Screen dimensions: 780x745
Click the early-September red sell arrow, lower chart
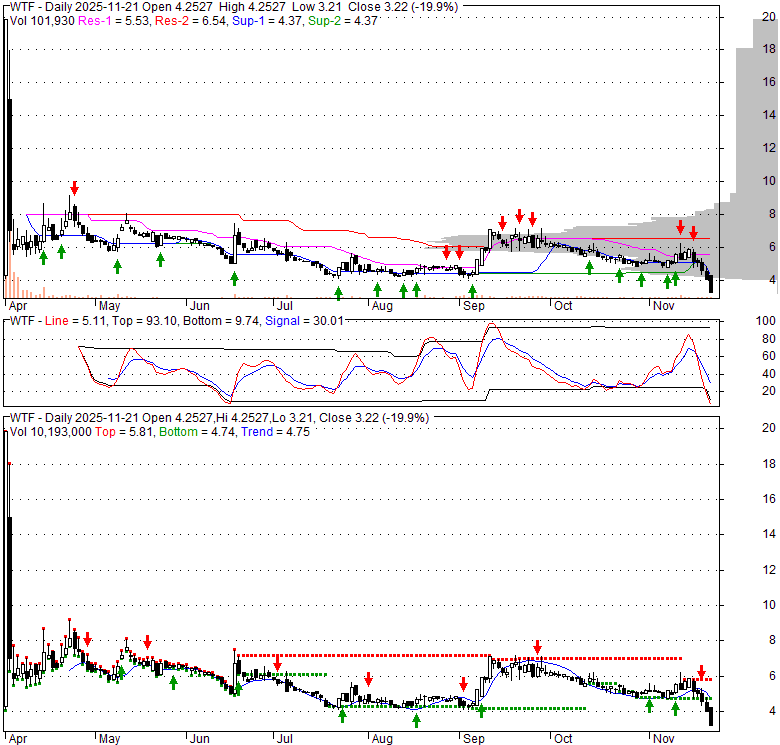point(463,684)
